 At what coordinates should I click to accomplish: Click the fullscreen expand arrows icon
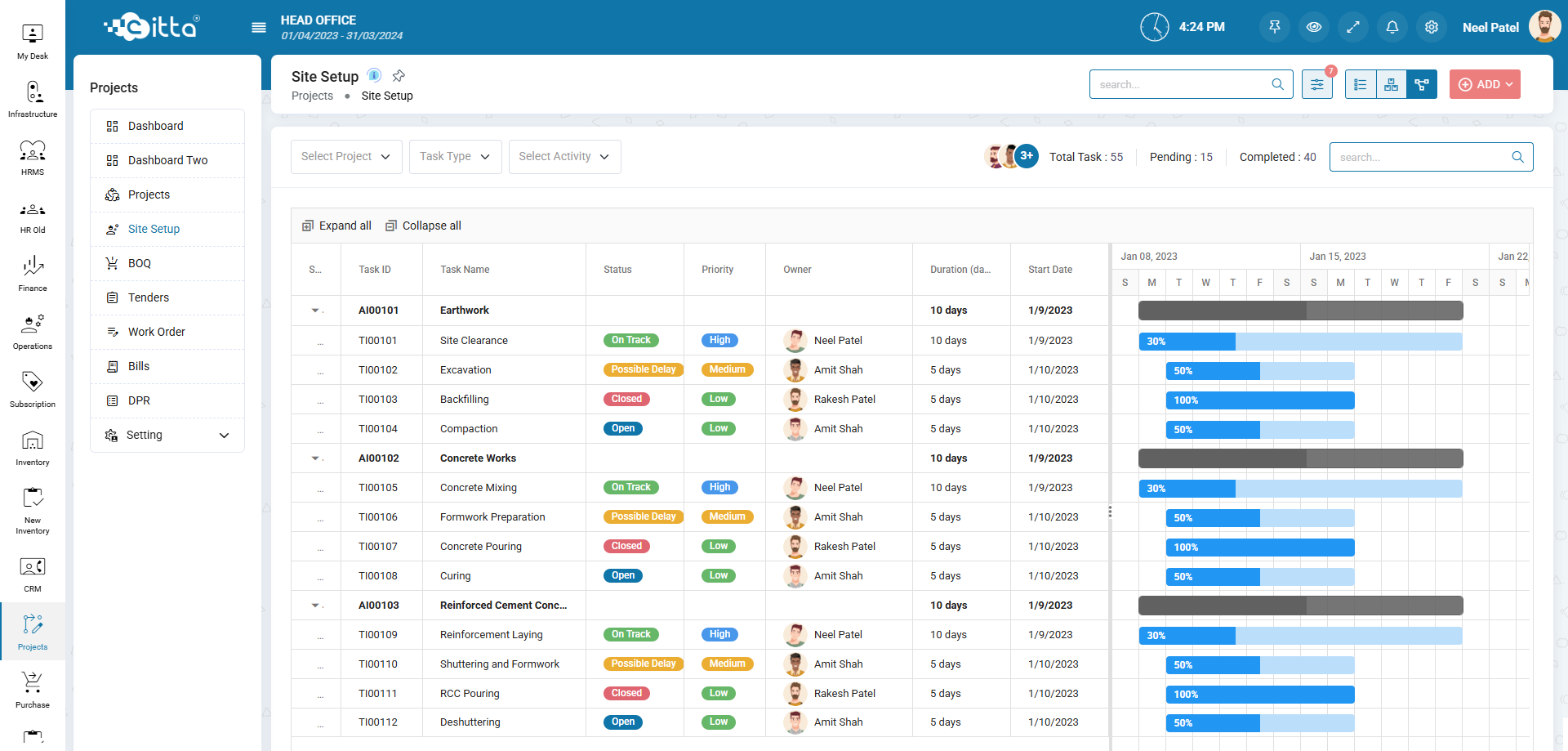click(x=1353, y=27)
